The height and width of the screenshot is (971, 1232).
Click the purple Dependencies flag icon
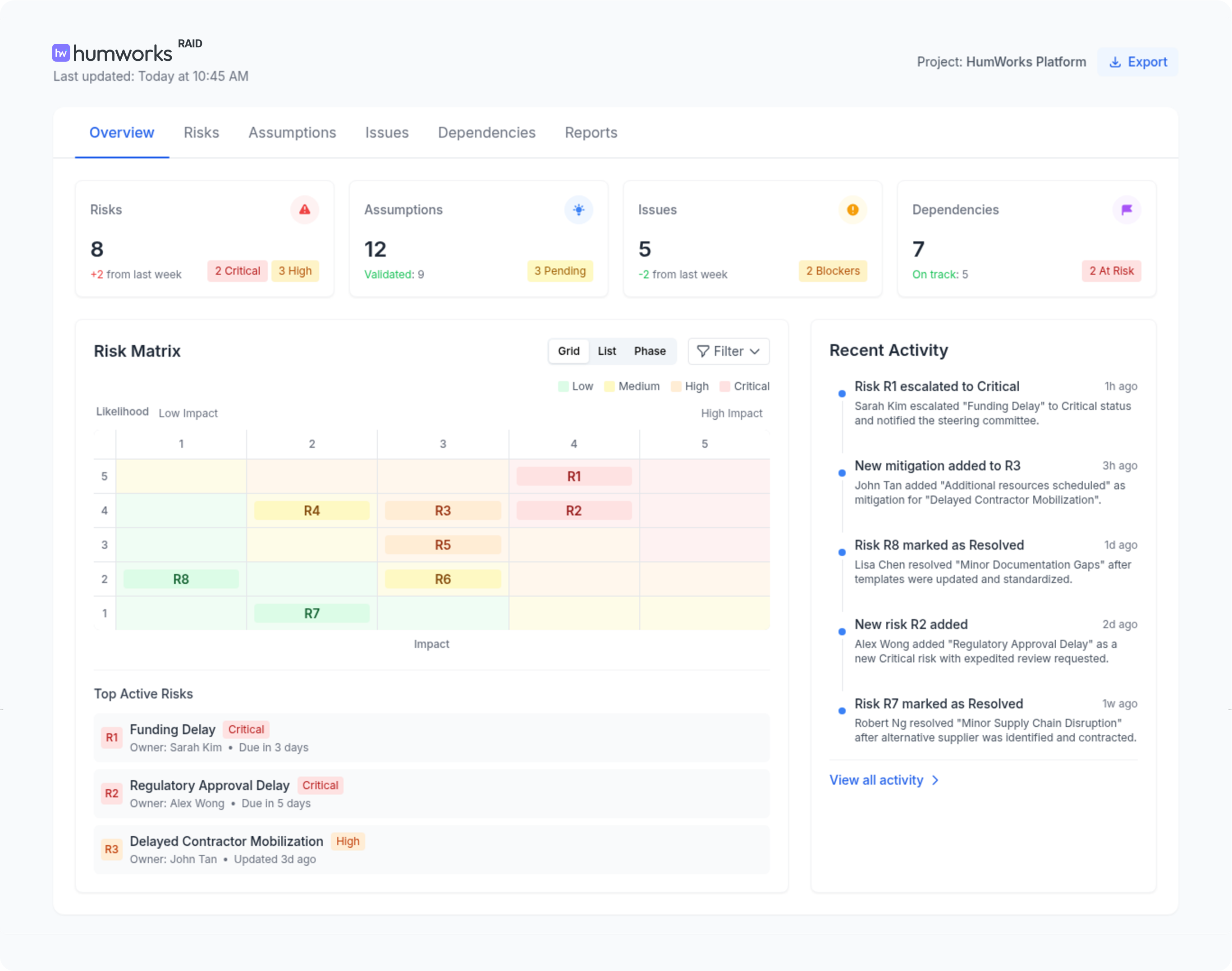1126,210
